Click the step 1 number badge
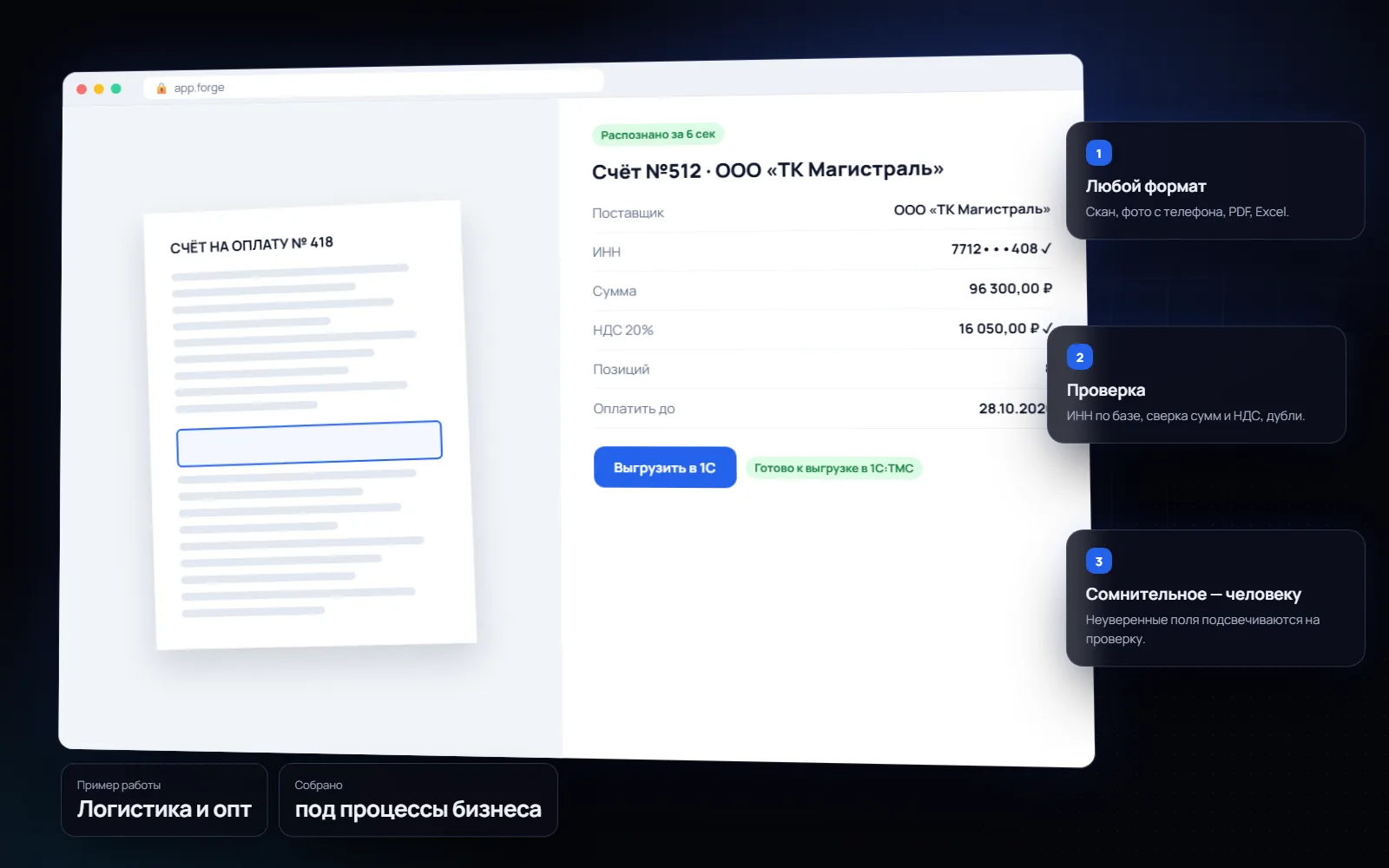Viewport: 1389px width, 868px height. (x=1098, y=154)
